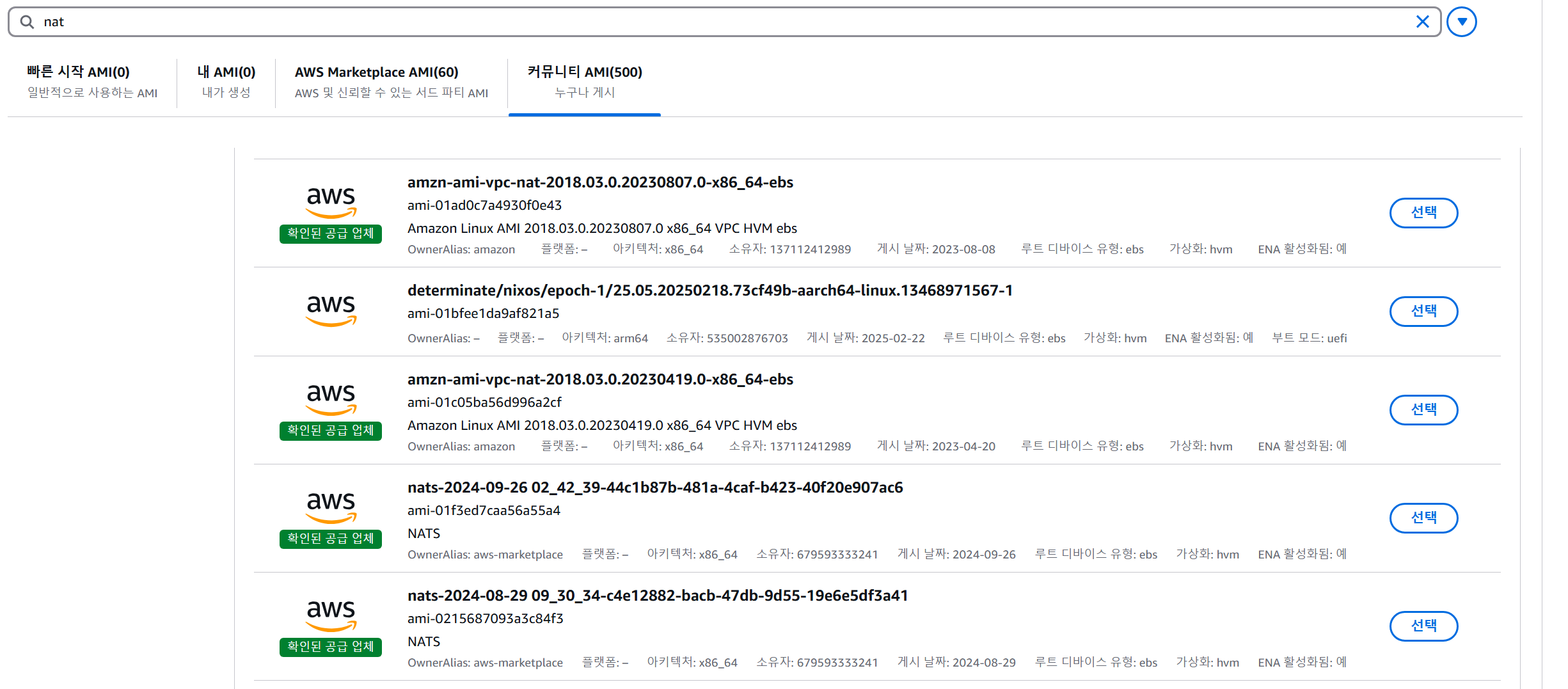Image resolution: width=1568 pixels, height=689 pixels.
Task: Click title nats-2024-08-29 09_30_34 AMI name
Action: [658, 596]
